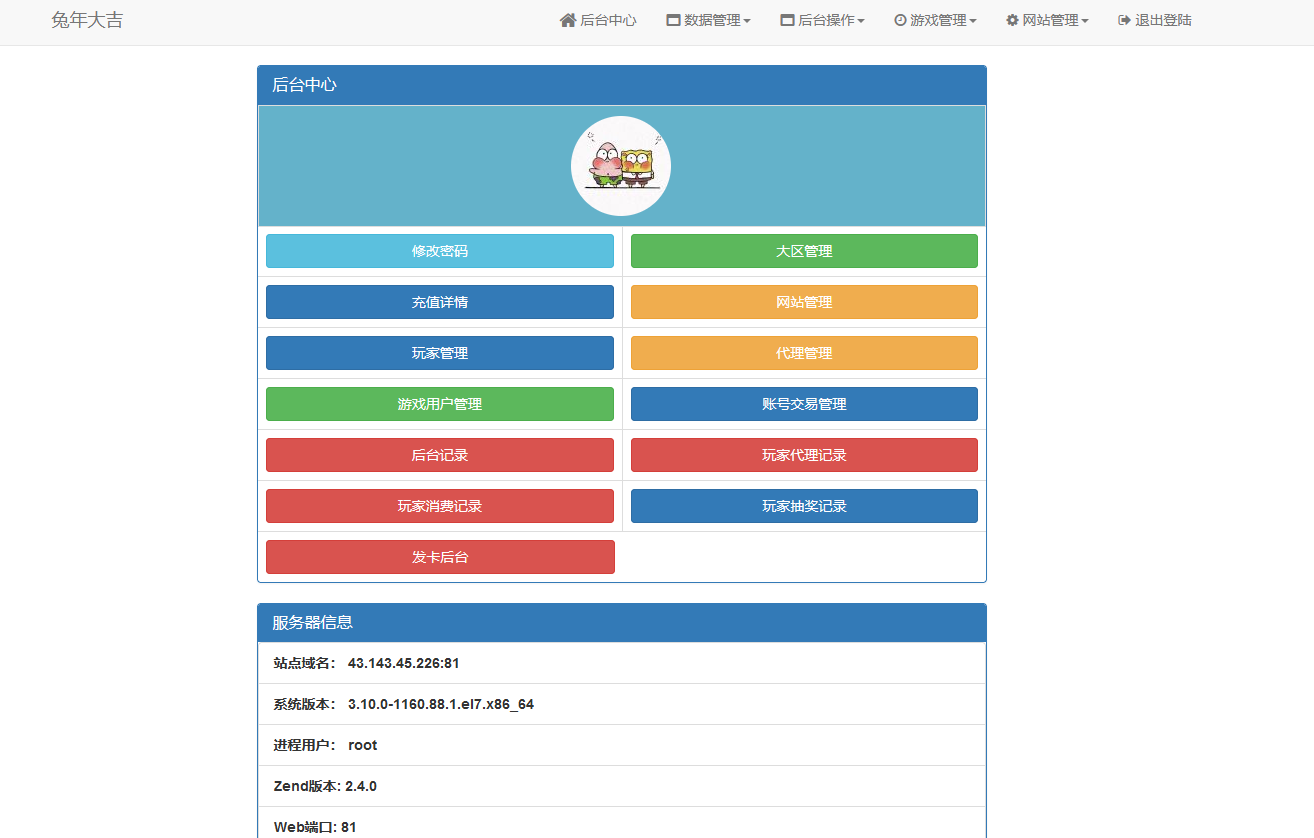The image size is (1314, 838).
Task: View 玩家抽奖记录
Action: [x=804, y=506]
